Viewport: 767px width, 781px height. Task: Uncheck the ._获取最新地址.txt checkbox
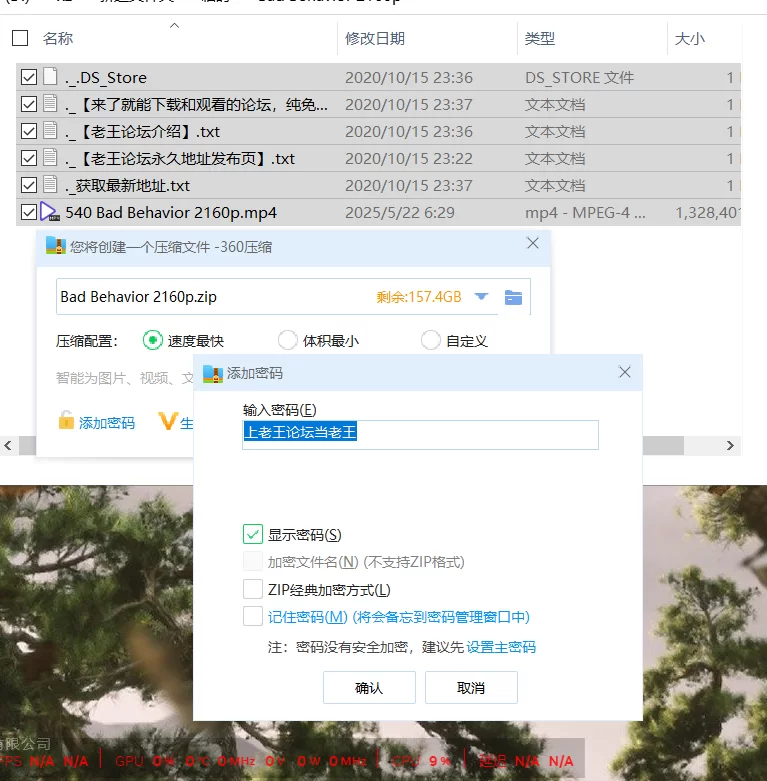pos(29,185)
